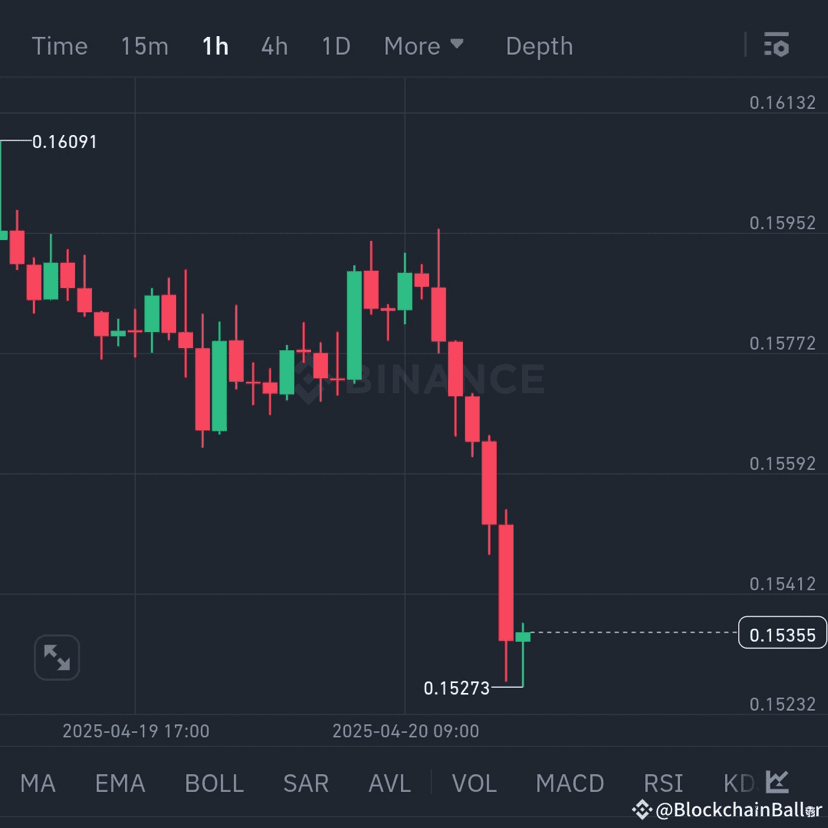
Task: Select the 1h interval tab
Action: (215, 46)
